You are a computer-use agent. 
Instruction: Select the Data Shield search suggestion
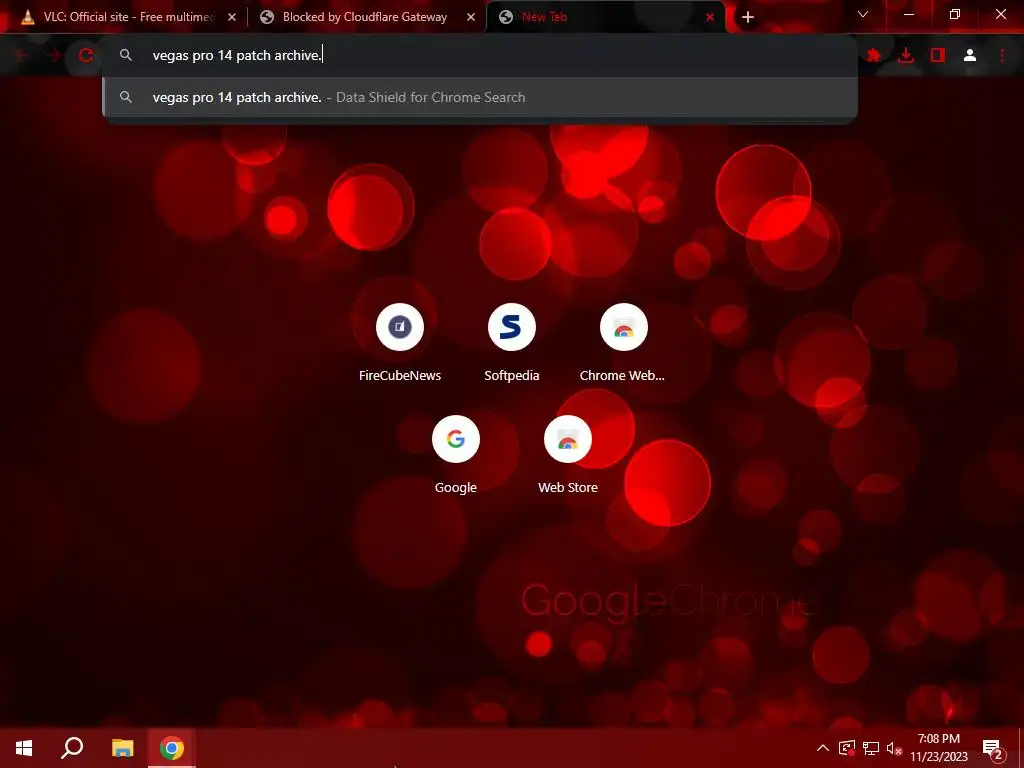click(480, 97)
